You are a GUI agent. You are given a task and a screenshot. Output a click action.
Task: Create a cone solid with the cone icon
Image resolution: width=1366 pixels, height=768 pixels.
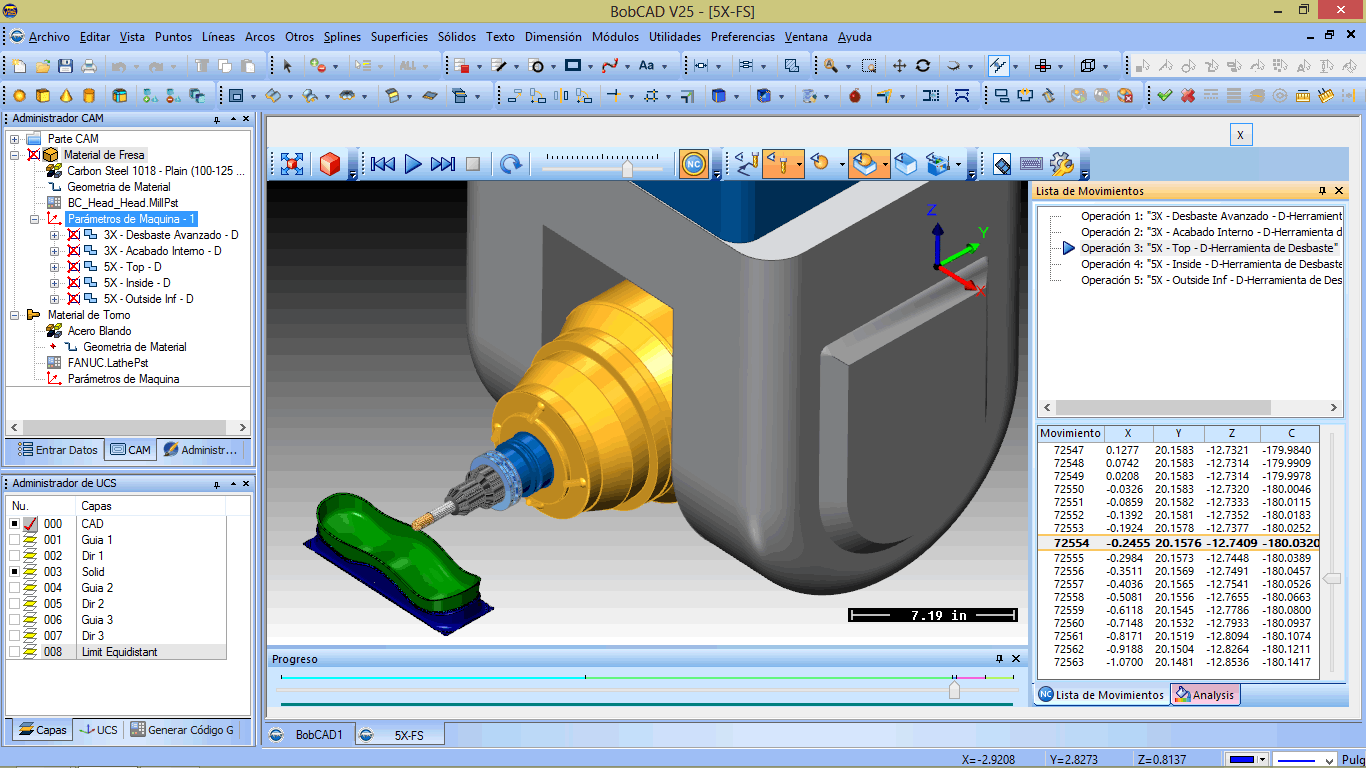(x=65, y=96)
